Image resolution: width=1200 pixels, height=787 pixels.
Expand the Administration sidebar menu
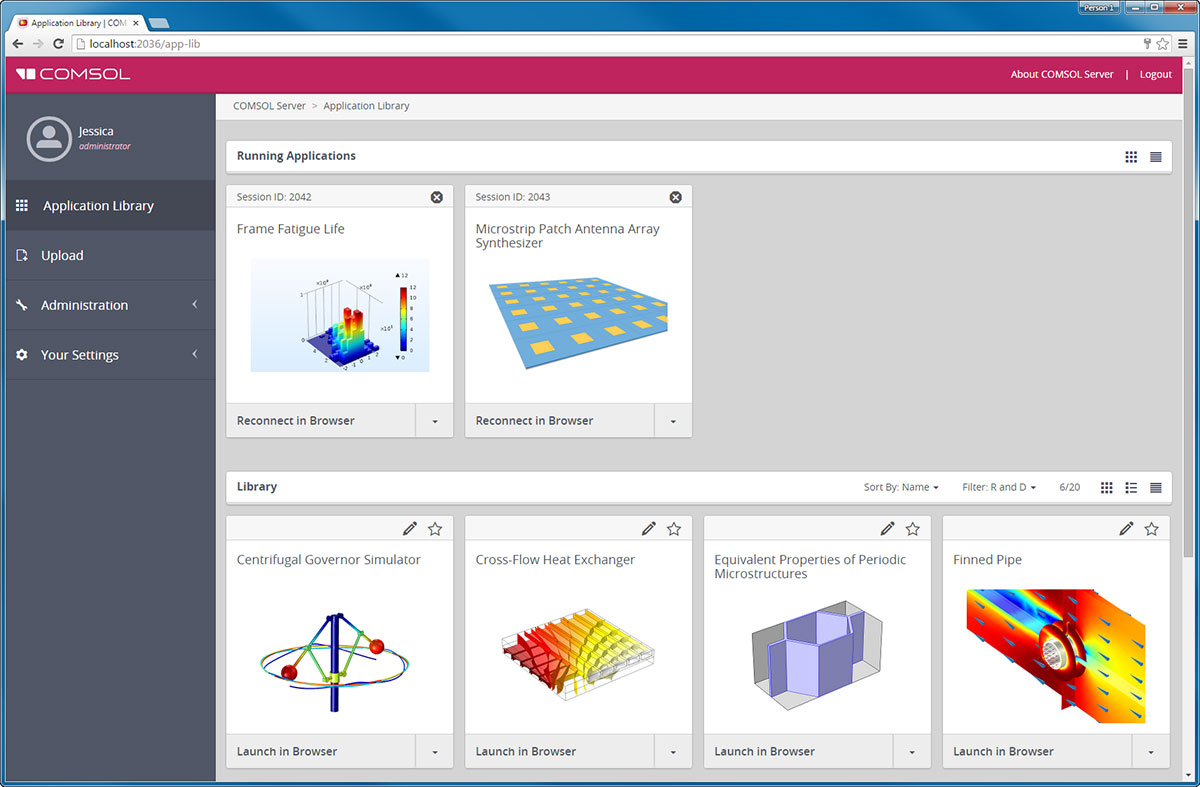point(108,305)
